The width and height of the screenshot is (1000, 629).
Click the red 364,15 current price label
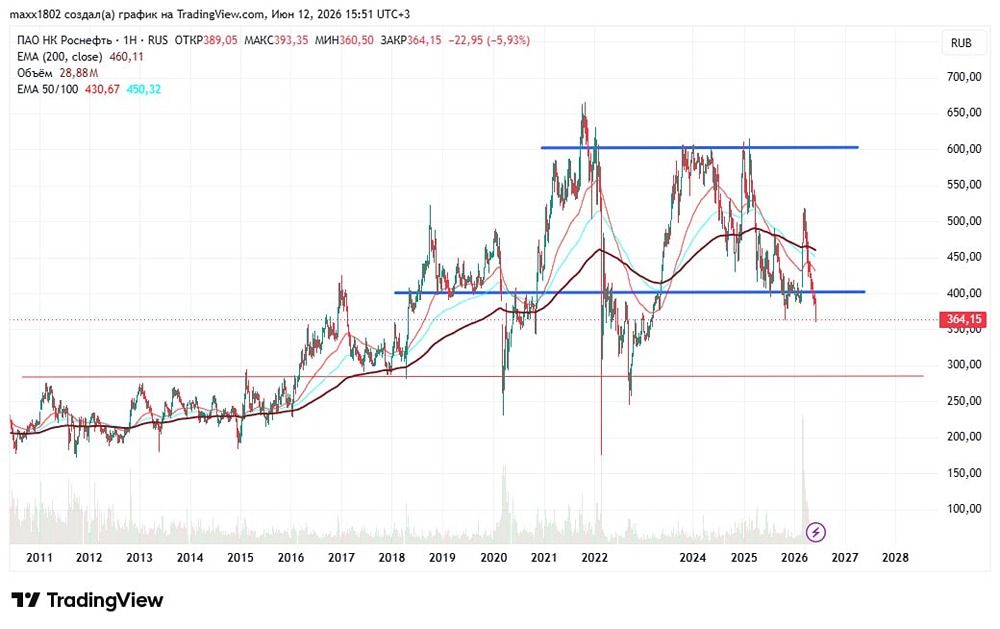[963, 318]
